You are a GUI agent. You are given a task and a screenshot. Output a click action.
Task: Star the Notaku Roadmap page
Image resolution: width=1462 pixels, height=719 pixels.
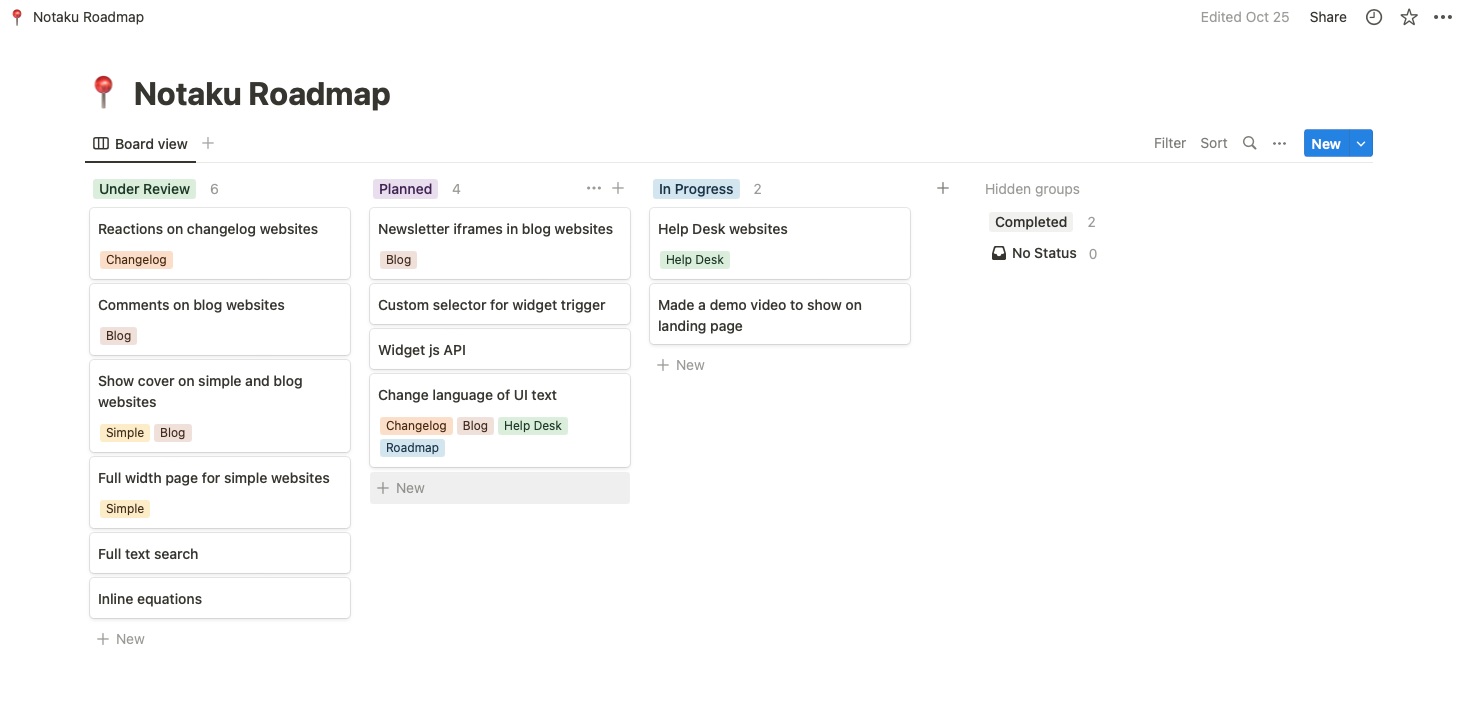click(1408, 17)
